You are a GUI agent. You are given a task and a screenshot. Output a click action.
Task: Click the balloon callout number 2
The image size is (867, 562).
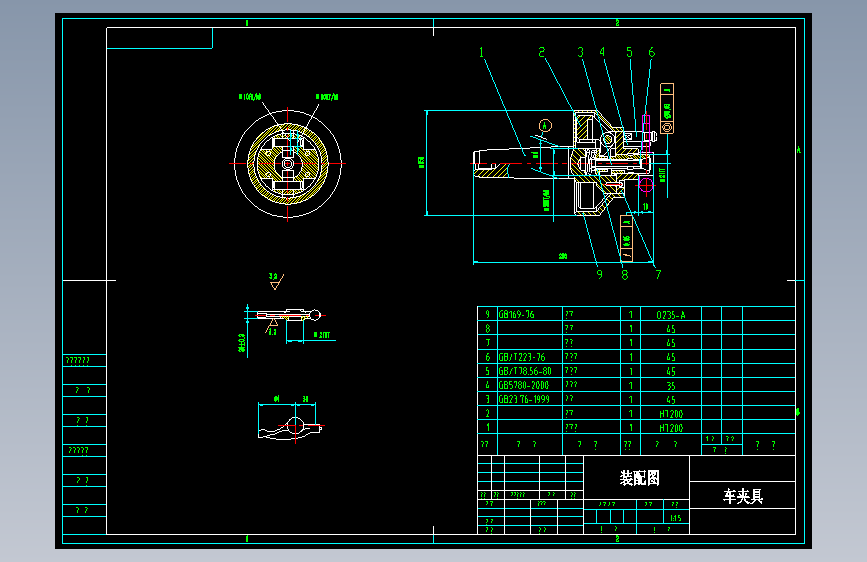(x=542, y=52)
